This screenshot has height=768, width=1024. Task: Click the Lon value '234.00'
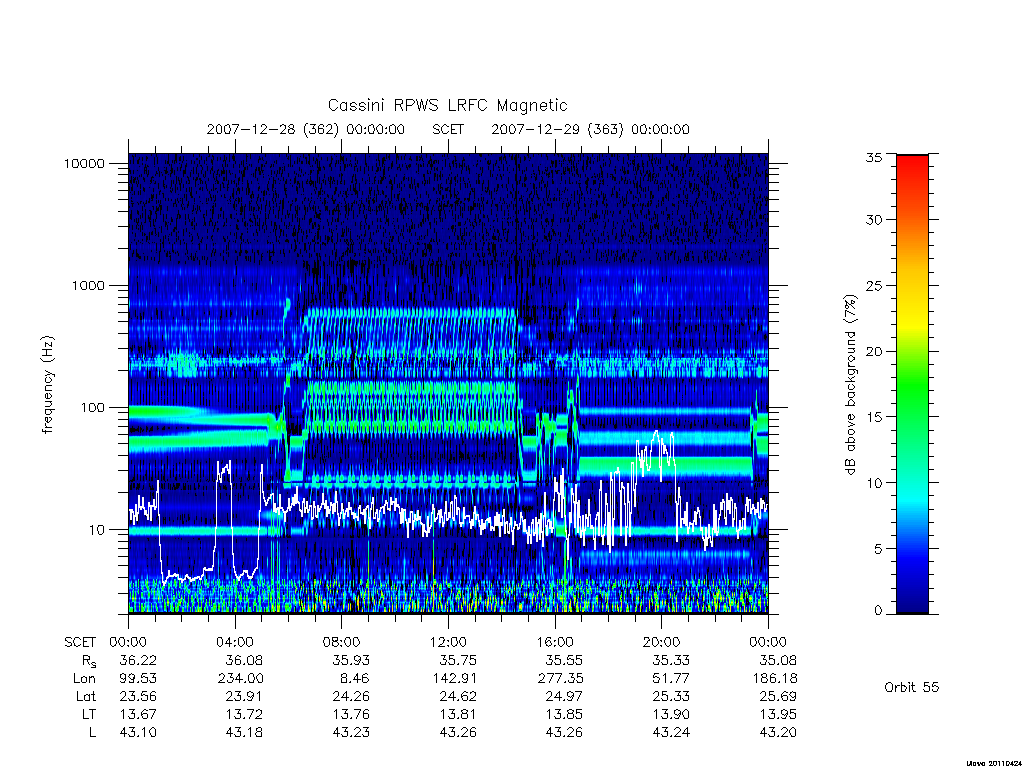240,679
